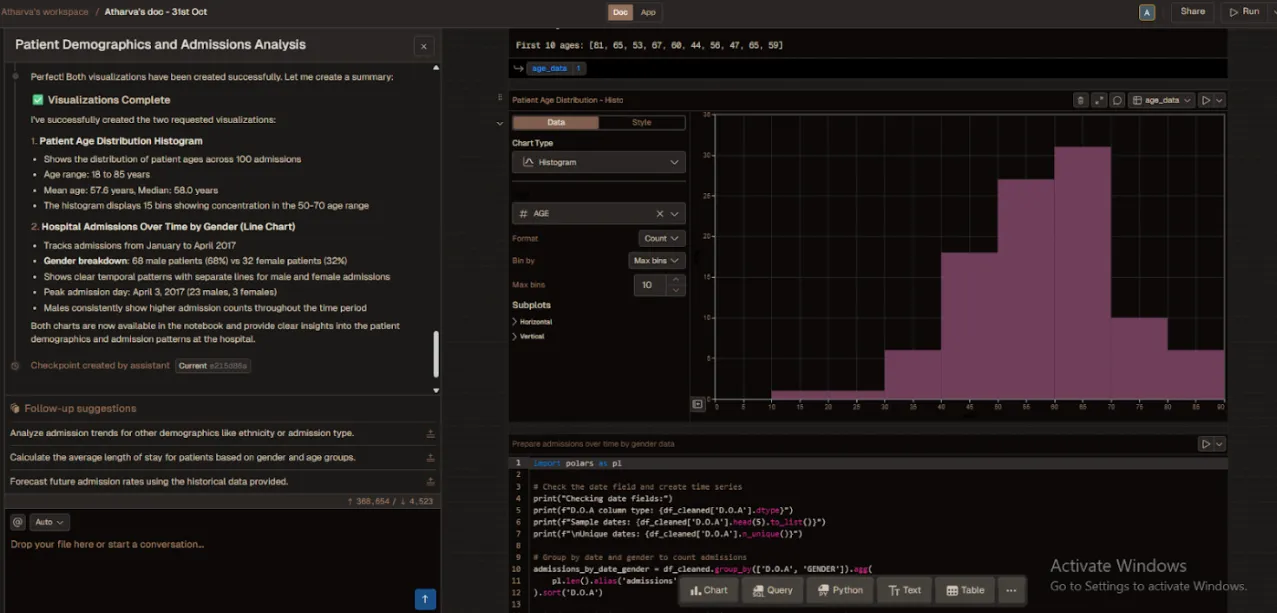Image resolution: width=1277 pixels, height=613 pixels.
Task: Click the Share button
Action: point(1192,12)
